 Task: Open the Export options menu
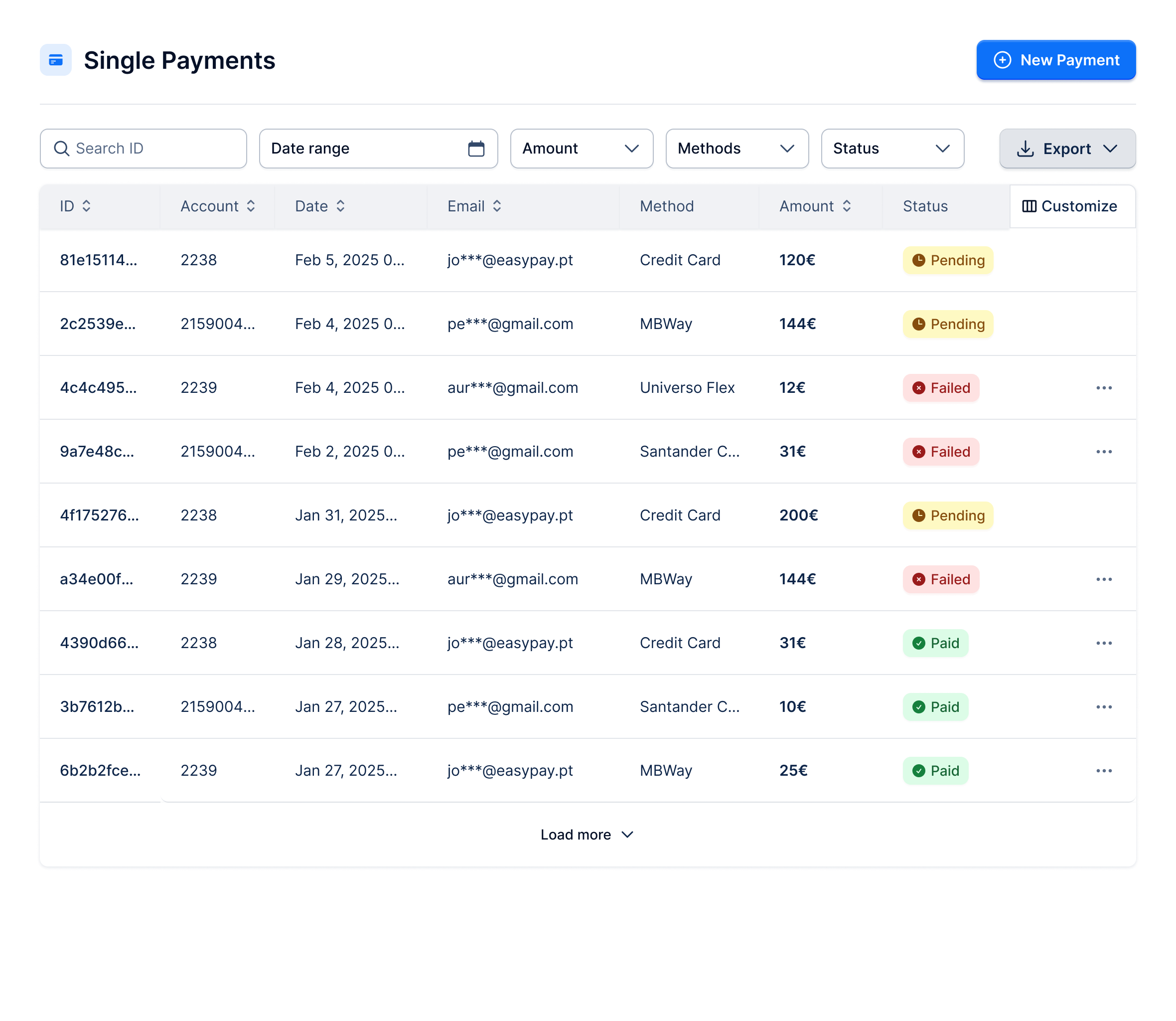tap(1067, 149)
